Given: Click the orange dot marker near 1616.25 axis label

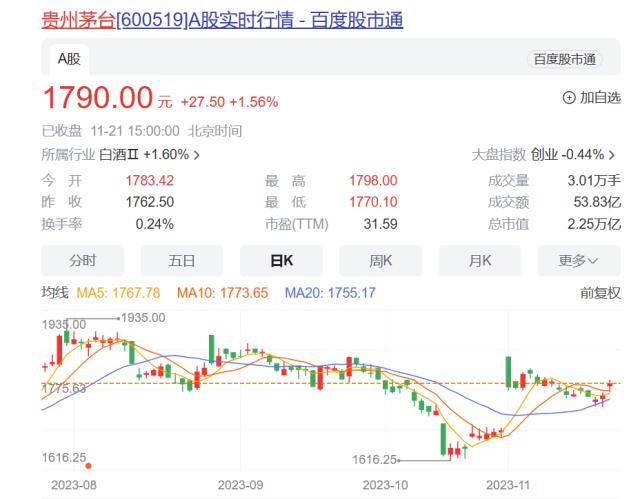Looking at the screenshot, I should tap(88, 466).
